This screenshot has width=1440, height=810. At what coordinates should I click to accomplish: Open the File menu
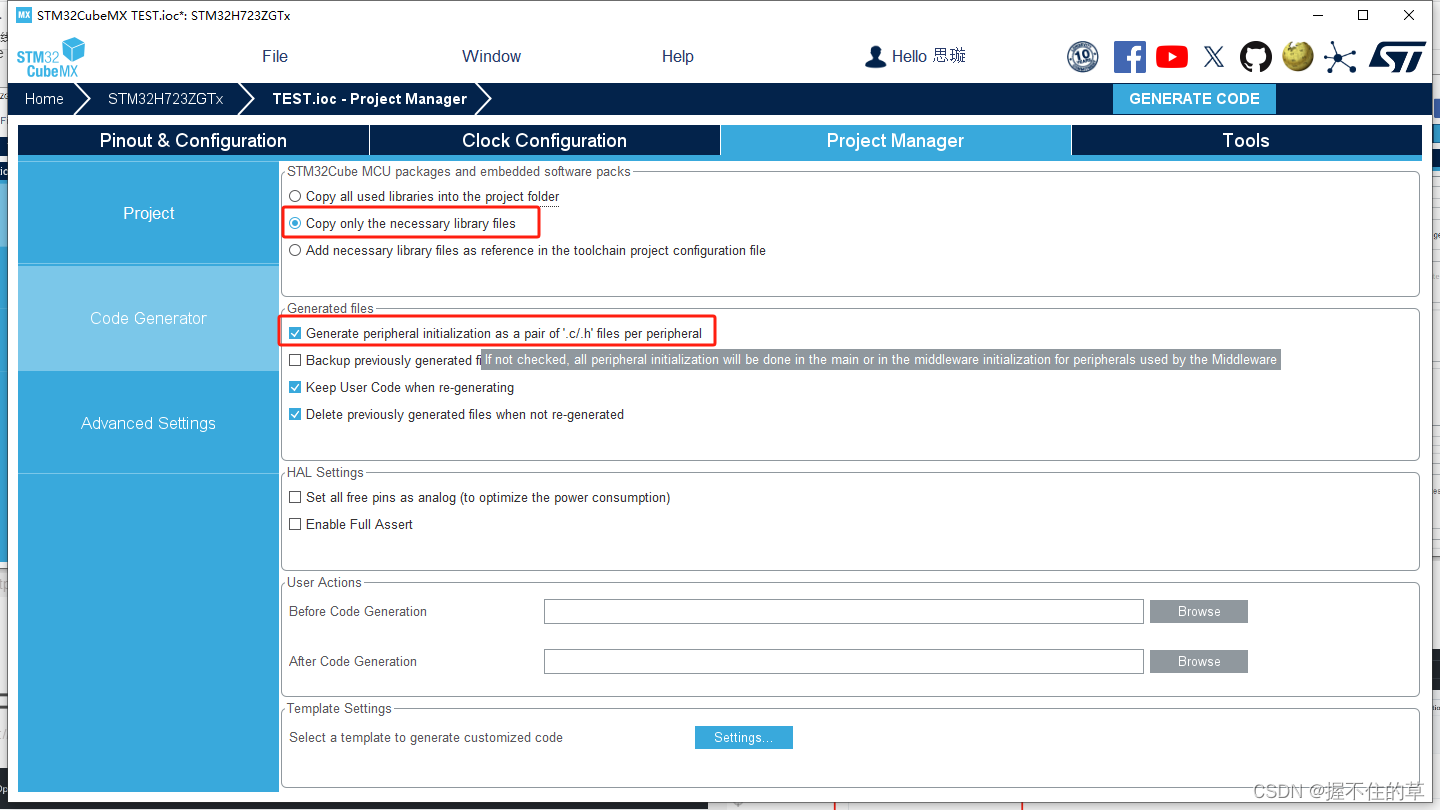tap(275, 56)
